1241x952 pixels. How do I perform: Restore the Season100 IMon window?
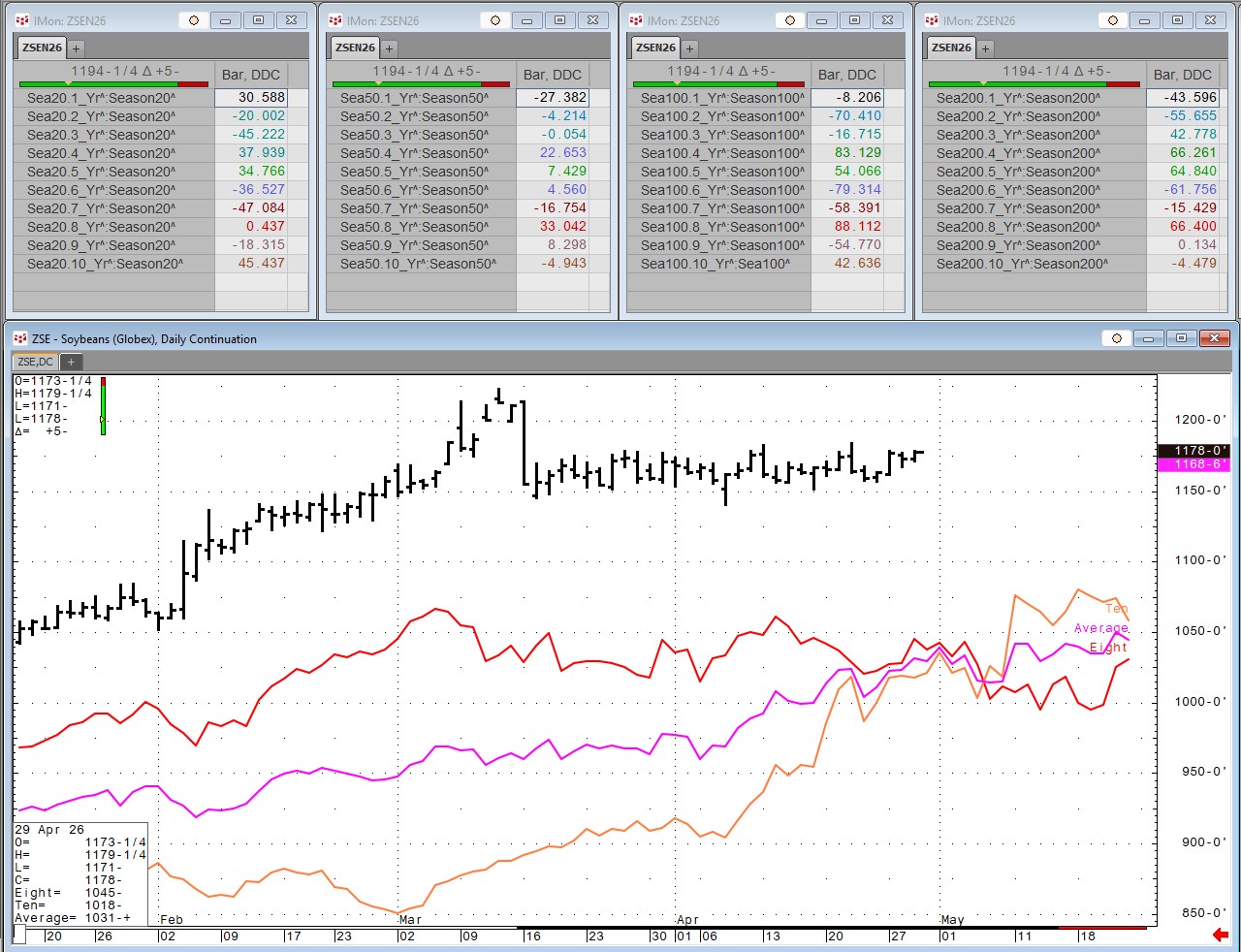pos(854,20)
